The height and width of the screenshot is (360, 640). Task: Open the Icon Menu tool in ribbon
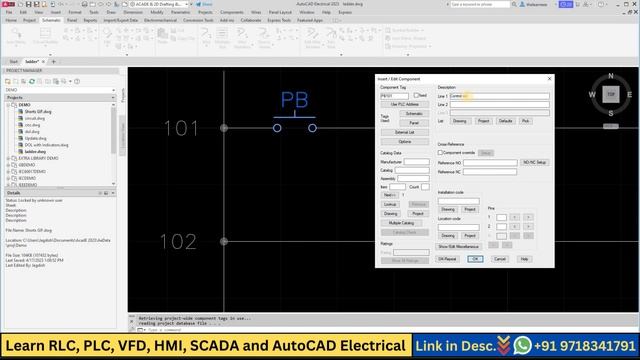click(16, 36)
